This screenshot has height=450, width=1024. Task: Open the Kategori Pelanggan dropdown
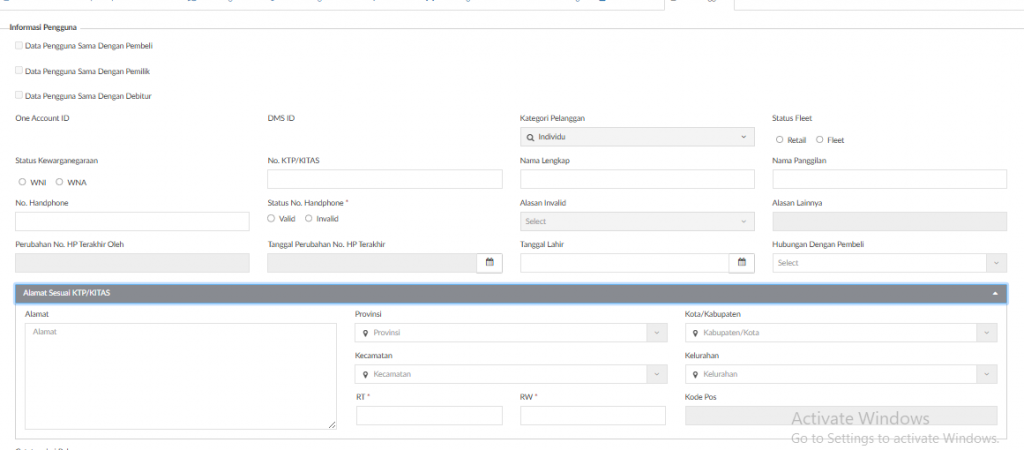[637, 137]
